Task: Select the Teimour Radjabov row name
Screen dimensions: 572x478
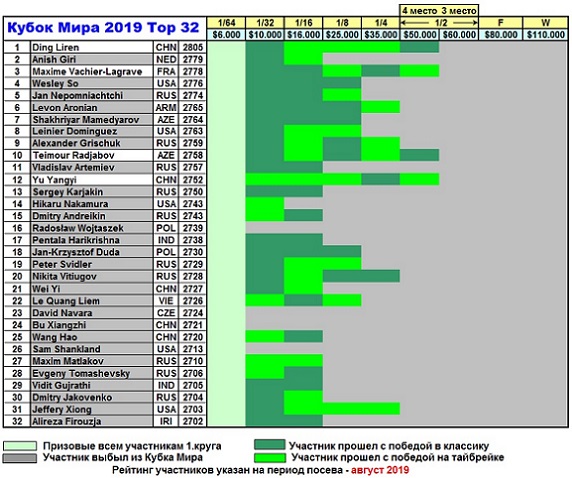Action: point(91,155)
